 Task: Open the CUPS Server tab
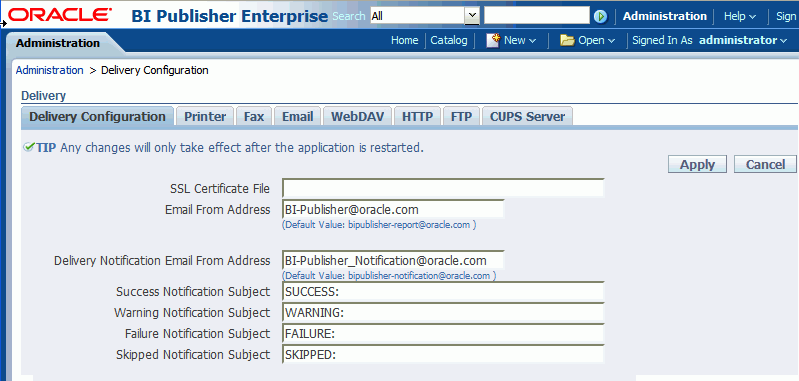coord(527,117)
